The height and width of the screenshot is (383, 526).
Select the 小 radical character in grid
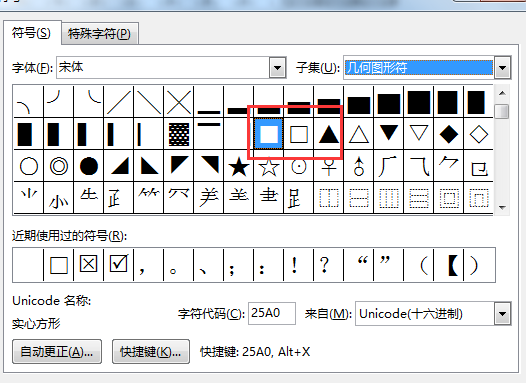(x=59, y=198)
